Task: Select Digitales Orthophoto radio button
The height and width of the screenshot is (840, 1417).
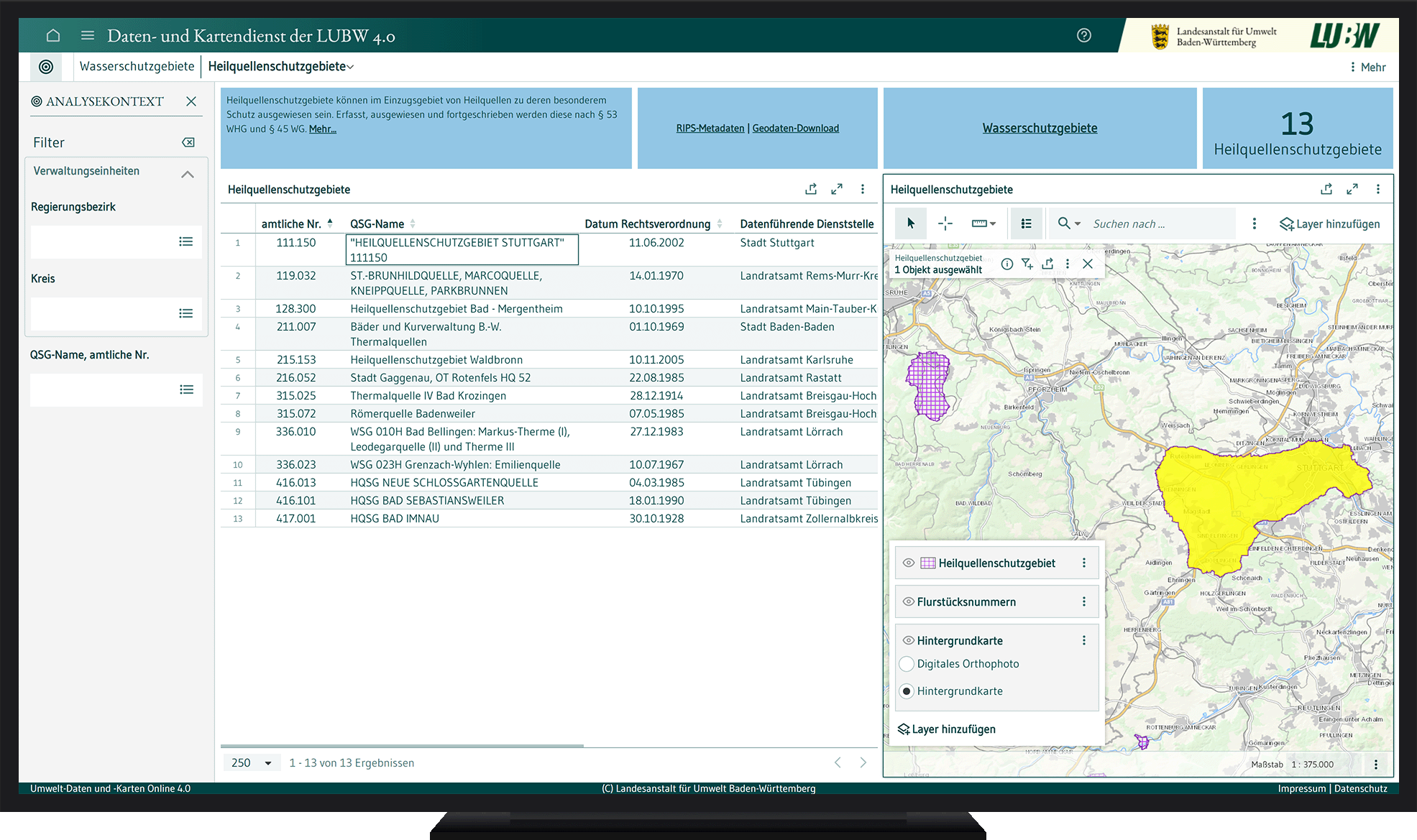Action: click(907, 664)
